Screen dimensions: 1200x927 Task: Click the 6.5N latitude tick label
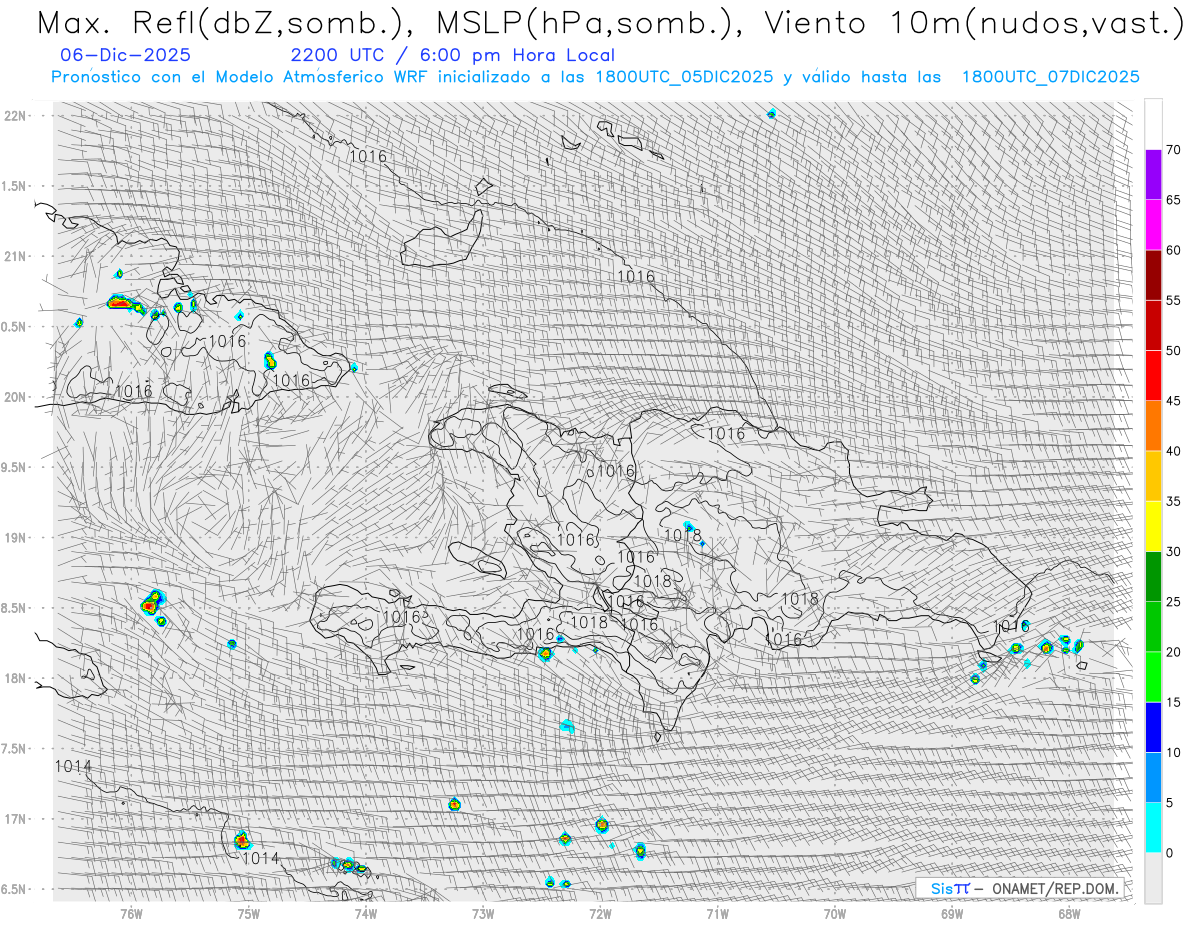[x=15, y=889]
